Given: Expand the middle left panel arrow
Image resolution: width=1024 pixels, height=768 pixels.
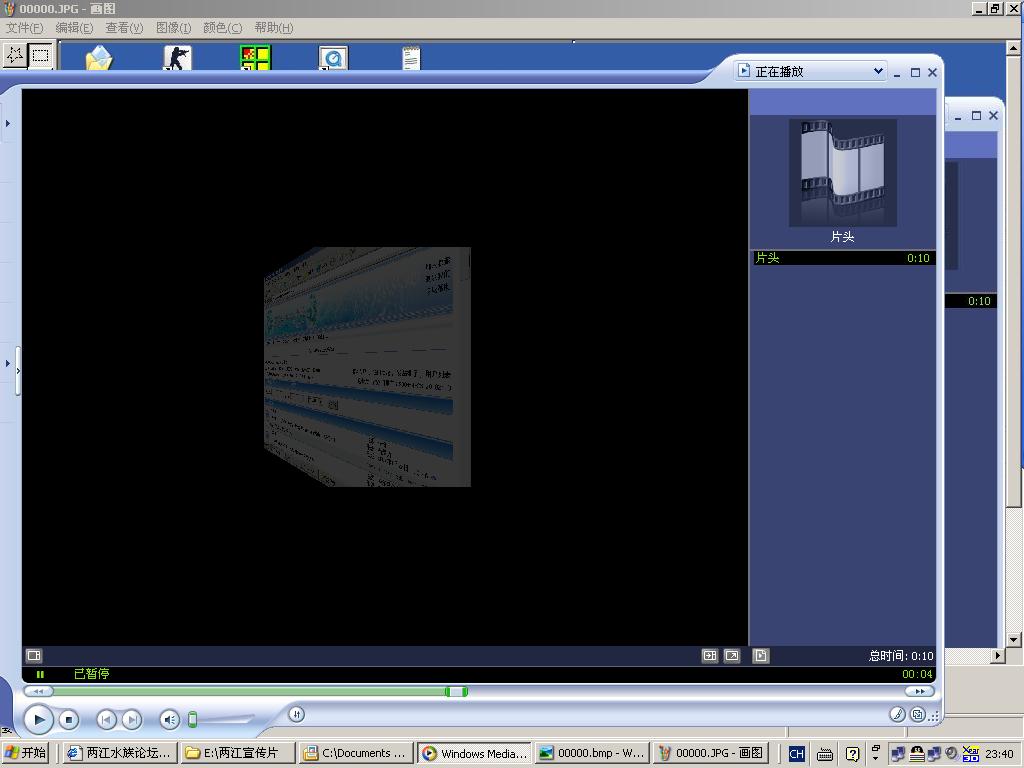Looking at the screenshot, I should point(8,363).
